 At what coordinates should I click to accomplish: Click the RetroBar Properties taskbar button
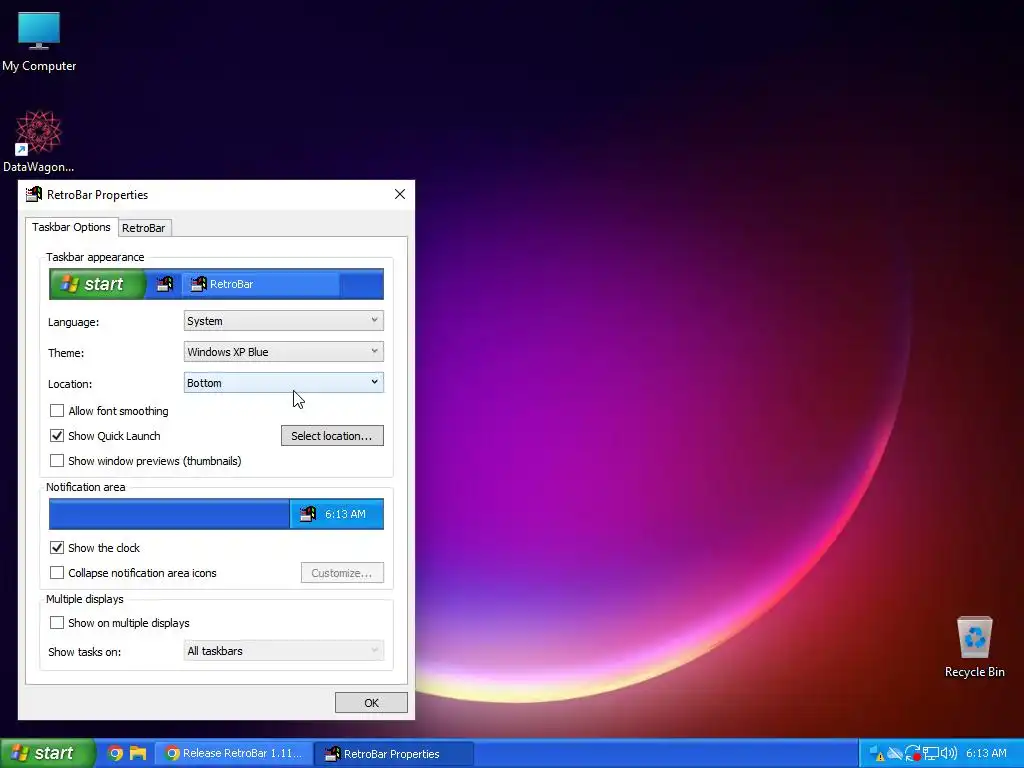(x=394, y=754)
